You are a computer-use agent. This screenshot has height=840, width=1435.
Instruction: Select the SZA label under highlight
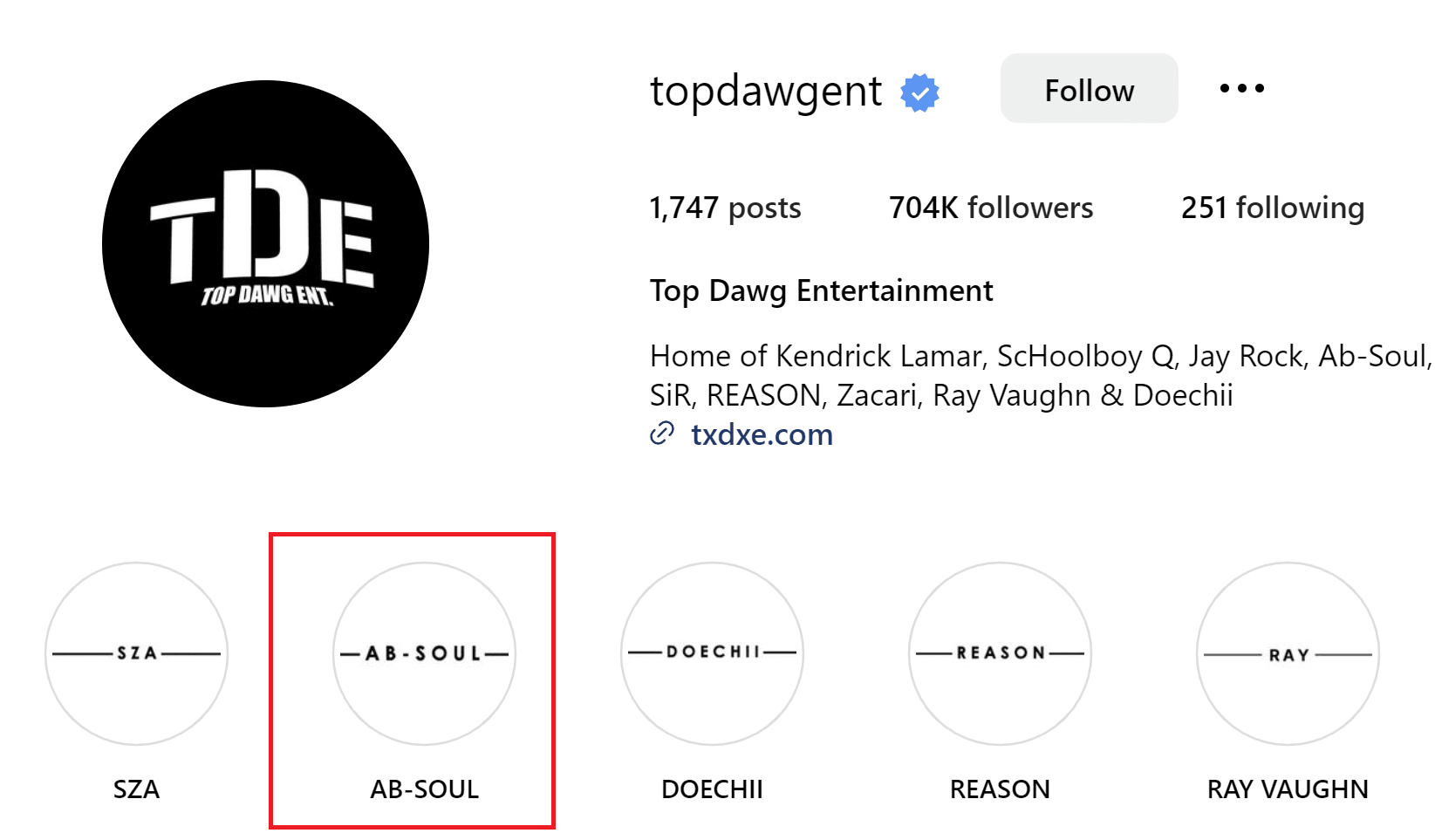tap(136, 789)
